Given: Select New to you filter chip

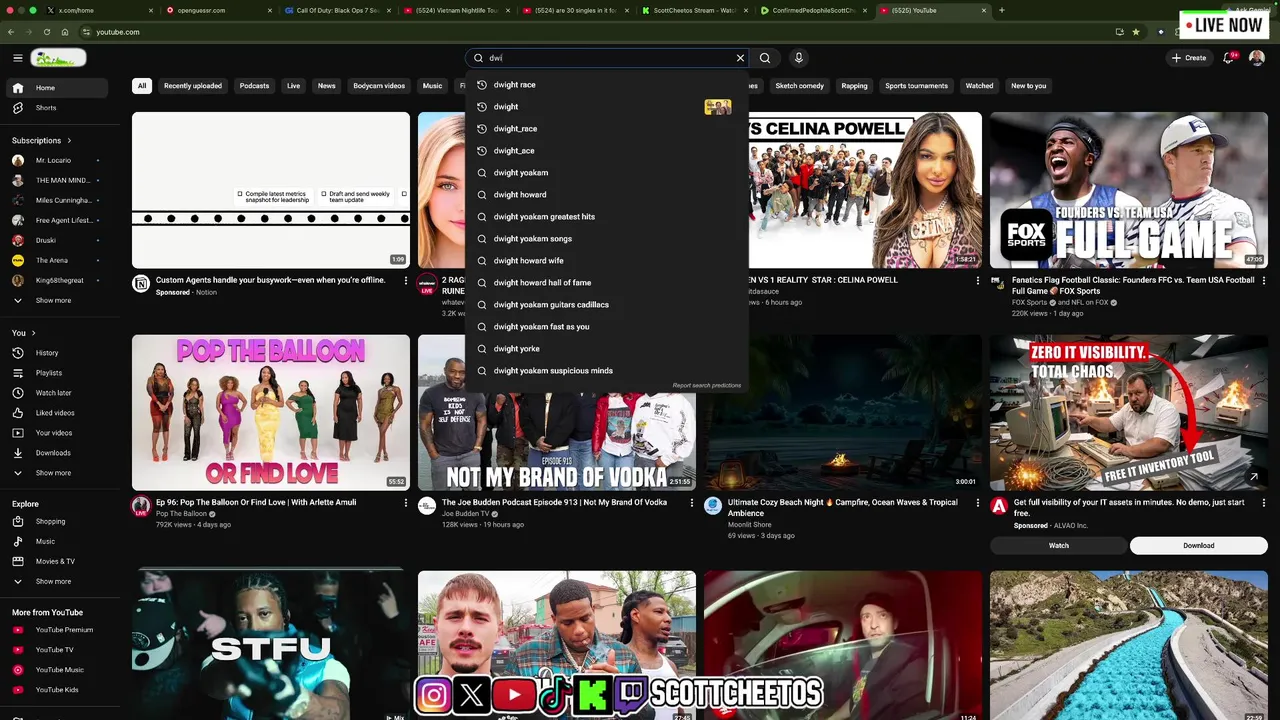Looking at the screenshot, I should tap(1028, 86).
